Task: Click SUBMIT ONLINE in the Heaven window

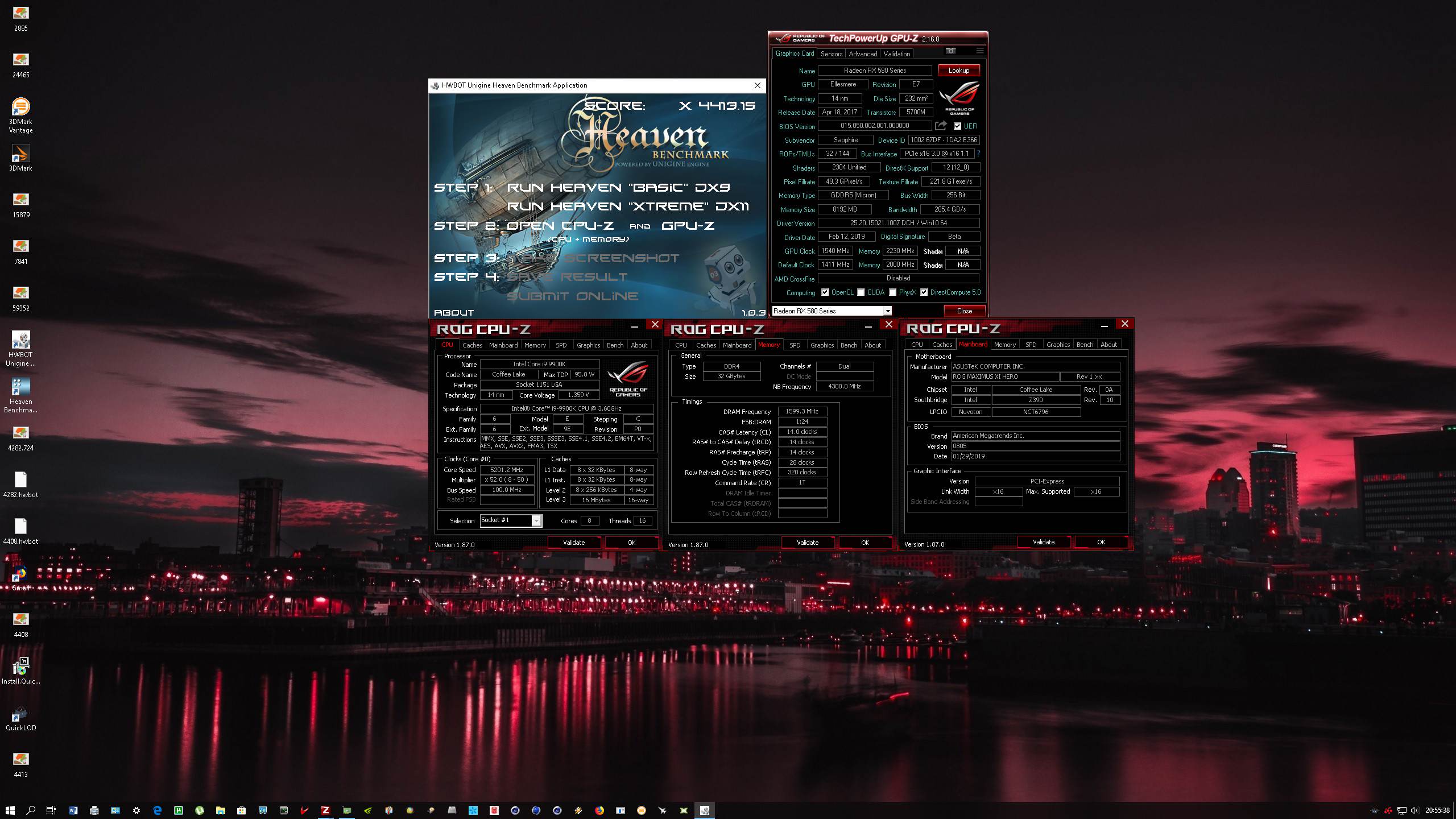Action: [572, 296]
